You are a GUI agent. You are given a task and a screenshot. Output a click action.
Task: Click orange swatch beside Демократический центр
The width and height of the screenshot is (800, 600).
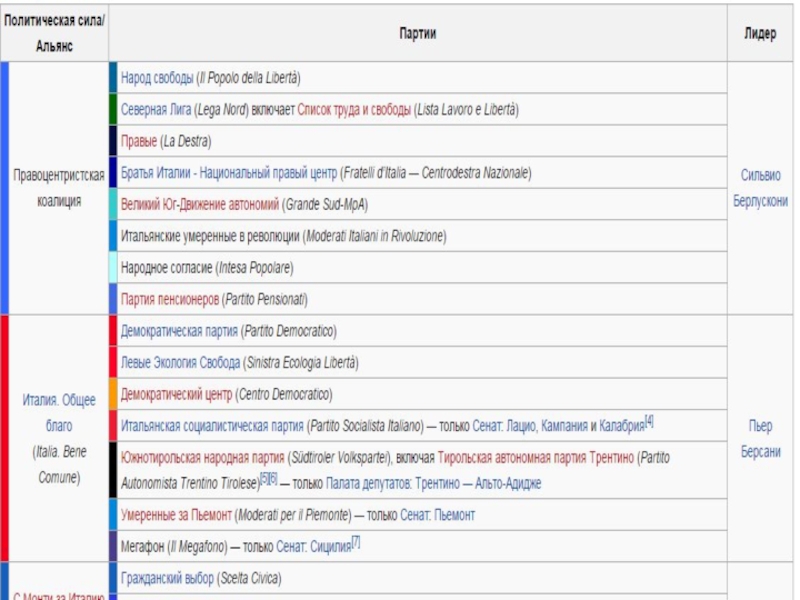click(113, 394)
